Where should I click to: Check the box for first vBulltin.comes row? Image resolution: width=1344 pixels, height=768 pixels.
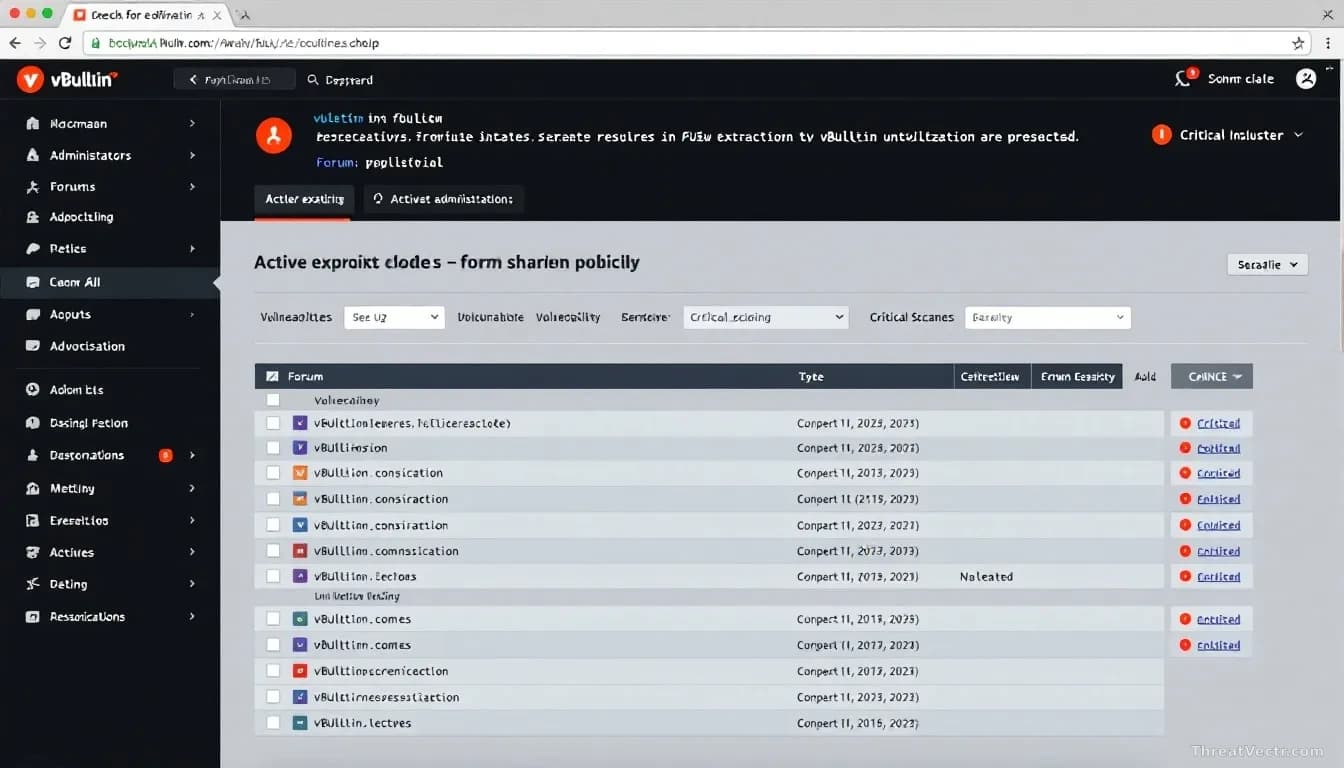click(x=273, y=619)
